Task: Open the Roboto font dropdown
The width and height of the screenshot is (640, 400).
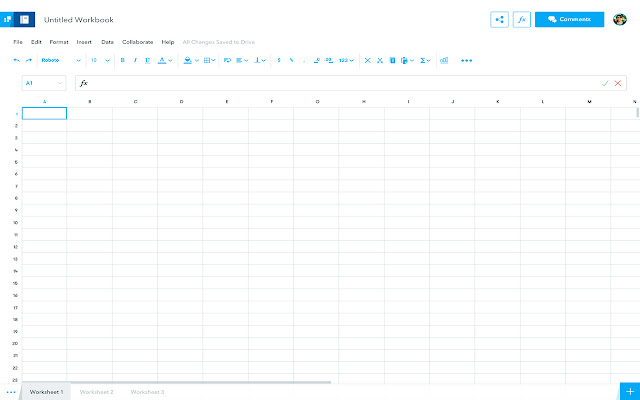Action: (61, 60)
